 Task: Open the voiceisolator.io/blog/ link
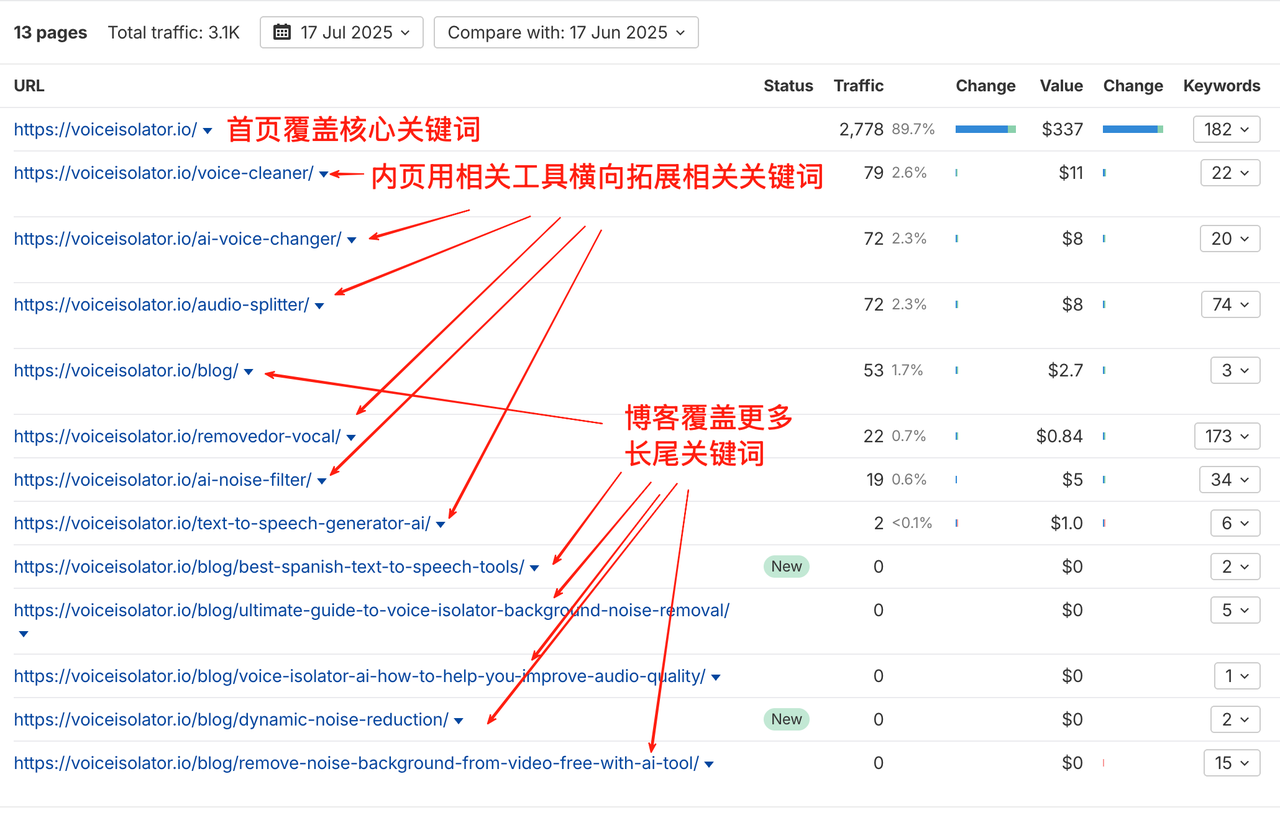coord(126,371)
